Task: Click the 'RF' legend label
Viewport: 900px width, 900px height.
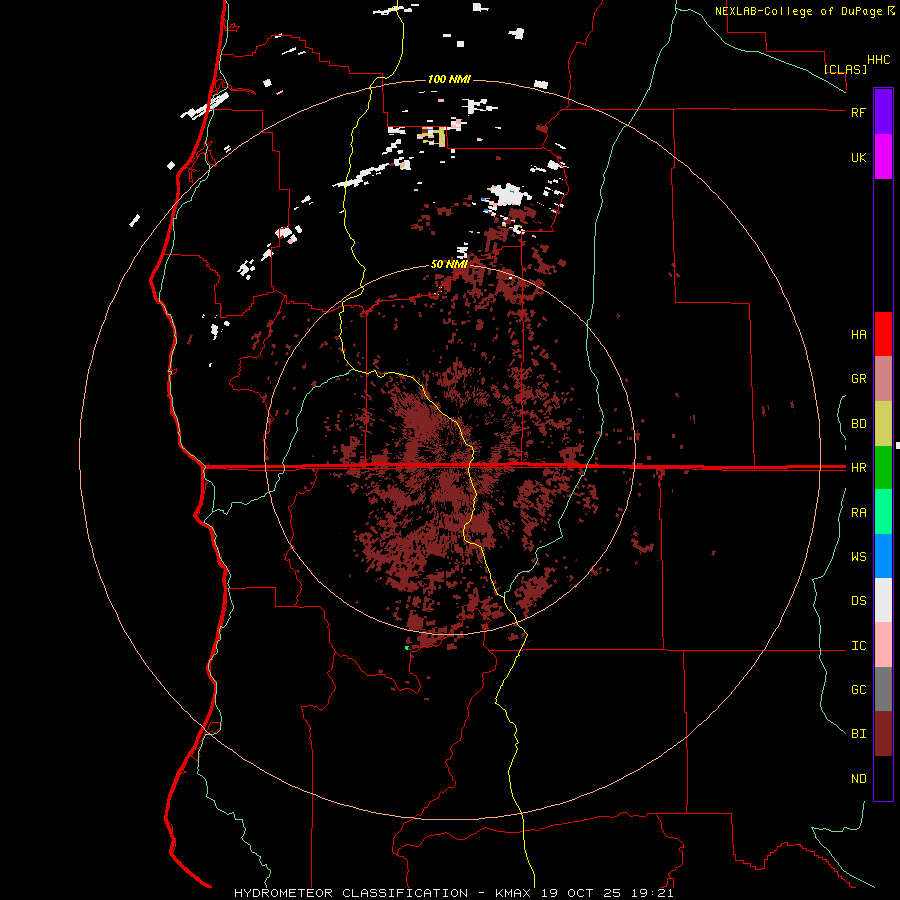Action: 858,112
